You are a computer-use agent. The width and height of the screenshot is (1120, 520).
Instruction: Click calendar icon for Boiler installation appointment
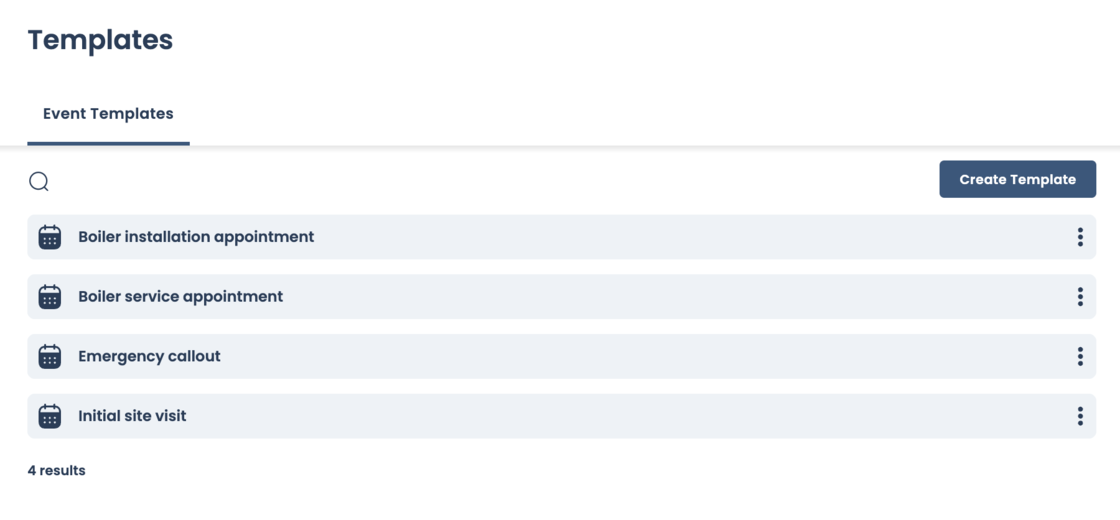[x=50, y=237]
